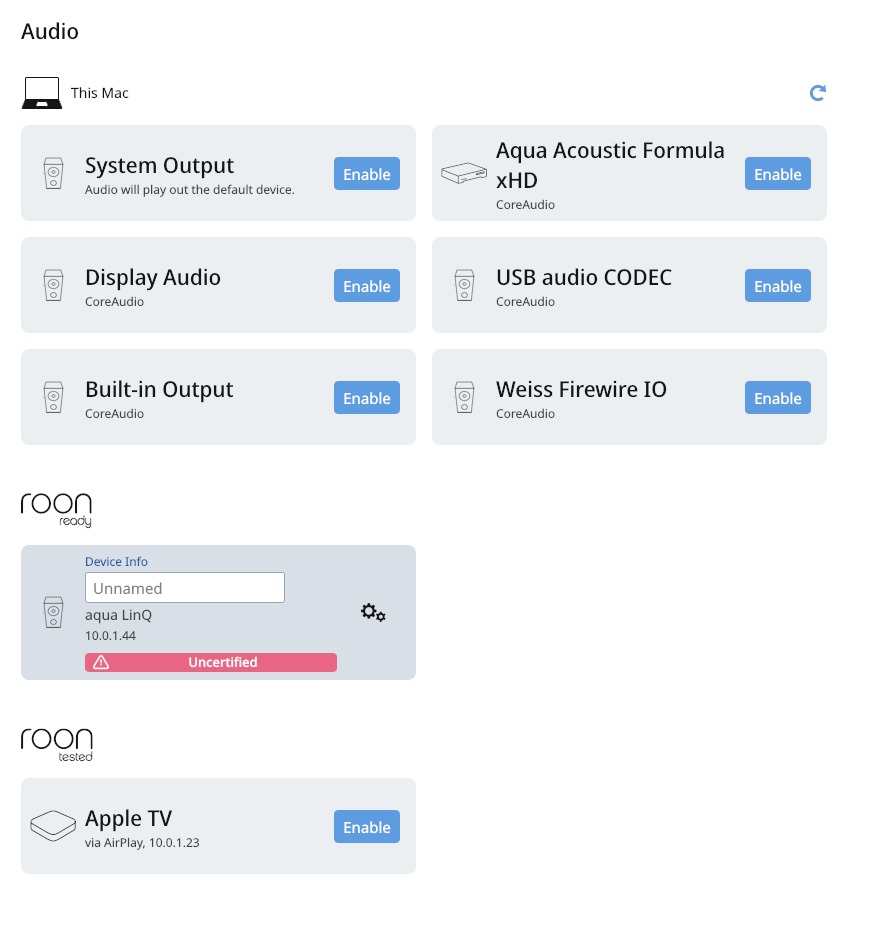
Task: Click the Weiss Firewire IO speaker icon
Action: (x=464, y=397)
